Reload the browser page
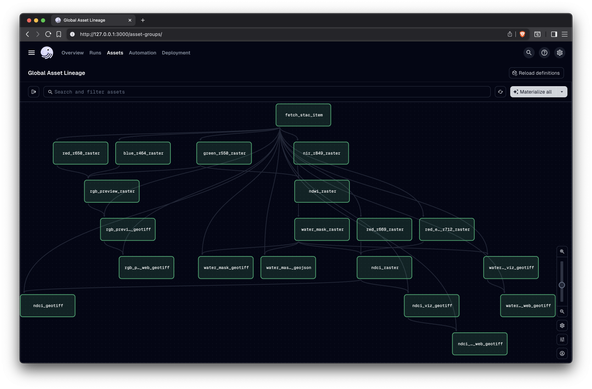Viewport: 592px width, 389px height. 48,34
